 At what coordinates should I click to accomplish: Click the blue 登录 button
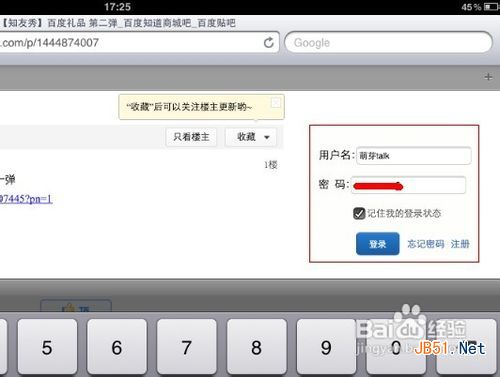(378, 244)
